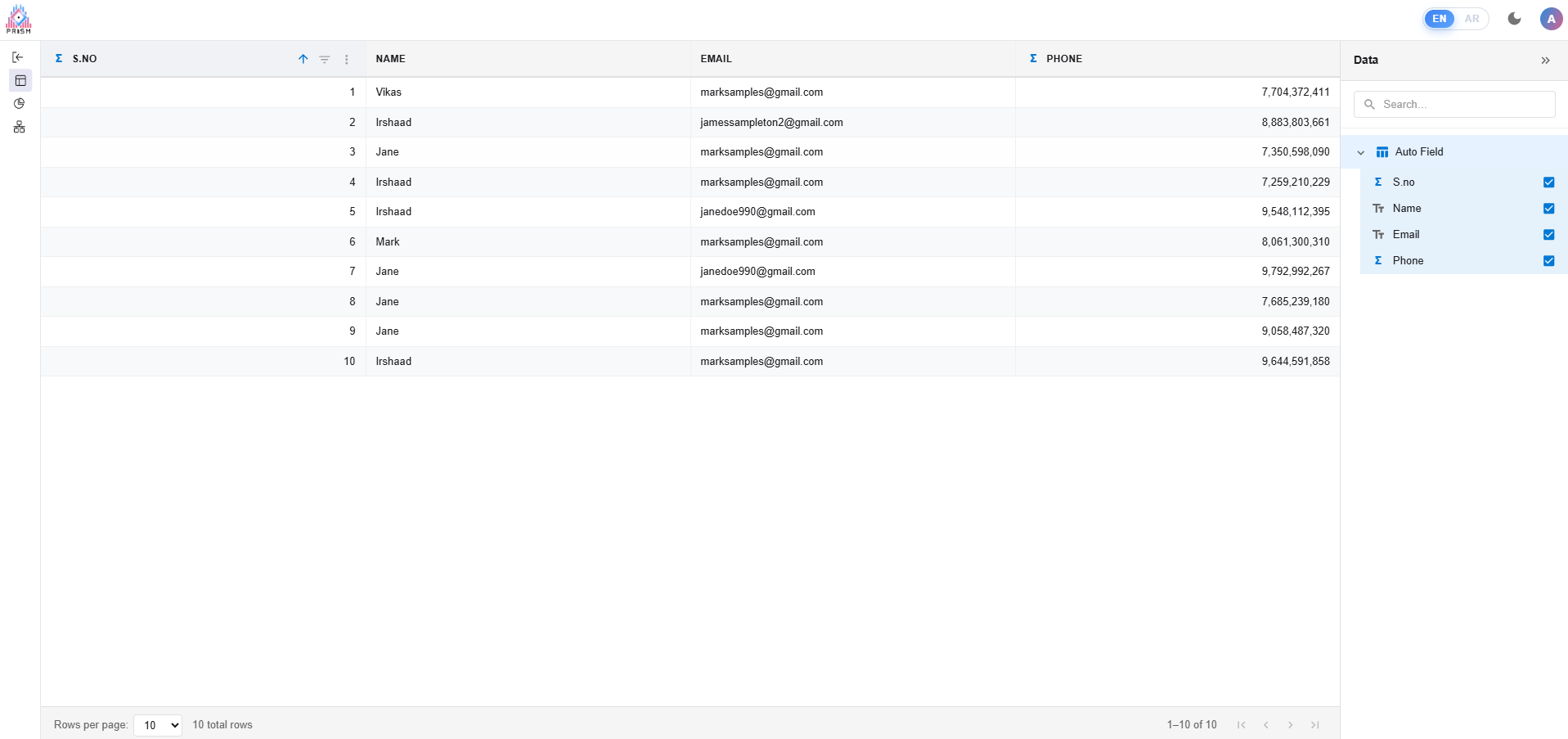
Task: Click the Prism logo
Action: point(19,19)
